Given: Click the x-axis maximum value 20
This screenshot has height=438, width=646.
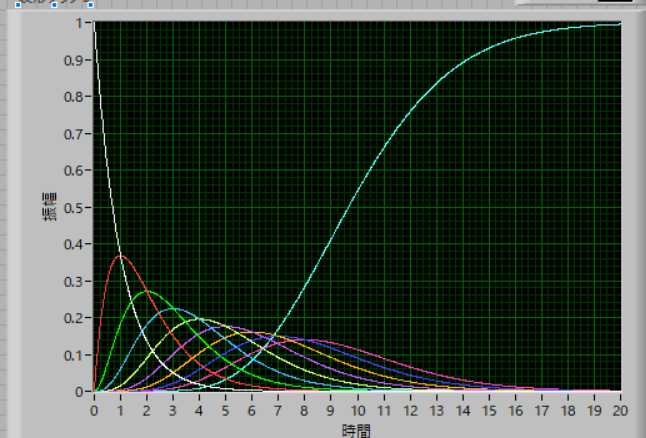Looking at the screenshot, I should coord(620,411).
